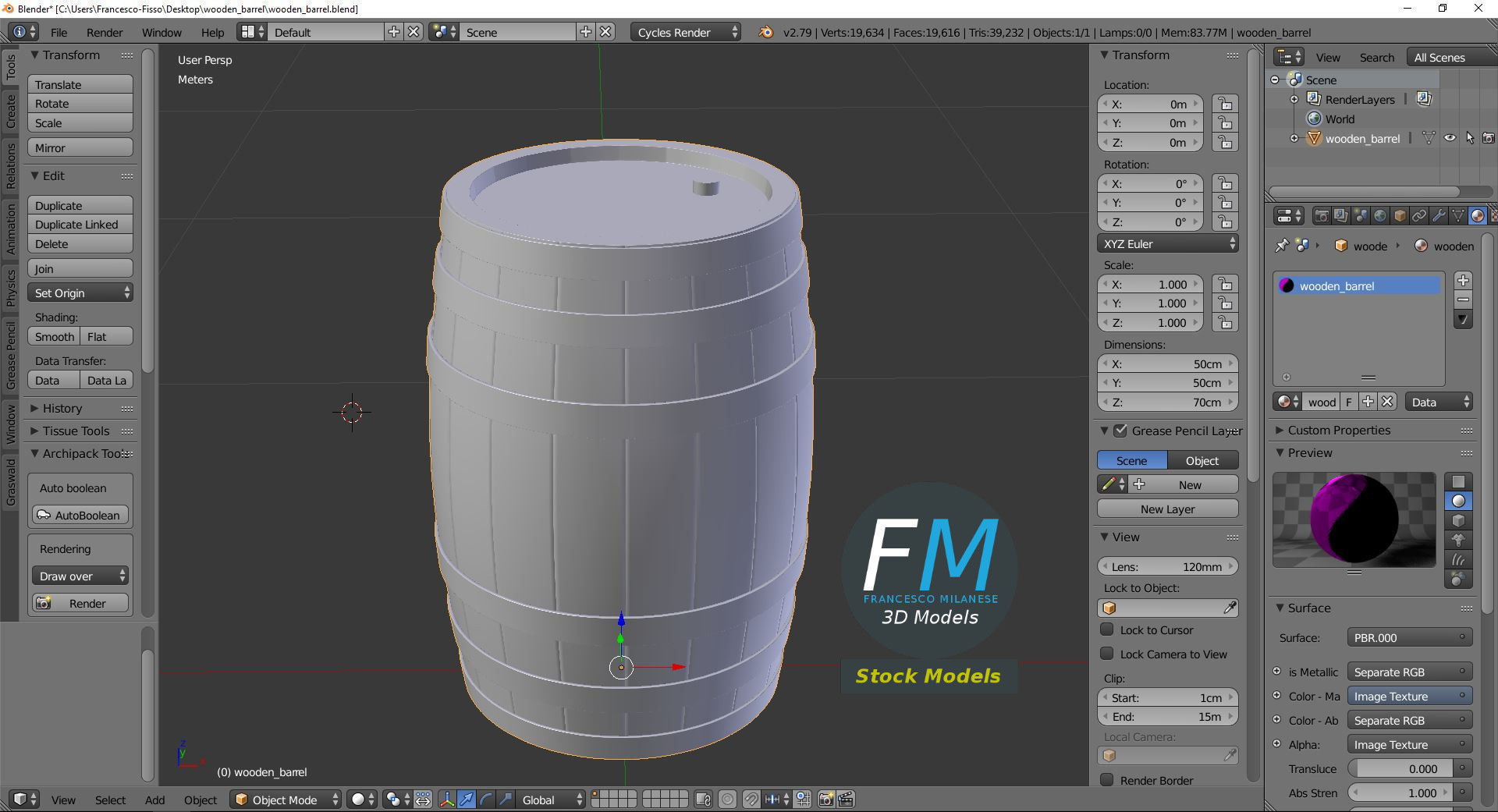Open the Draw over rendering dropdown
This screenshot has width=1498, height=812.
click(80, 576)
